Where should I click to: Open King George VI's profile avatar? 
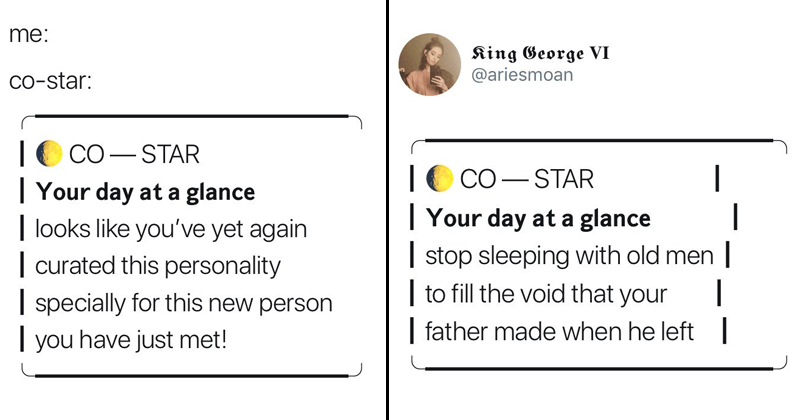click(429, 65)
